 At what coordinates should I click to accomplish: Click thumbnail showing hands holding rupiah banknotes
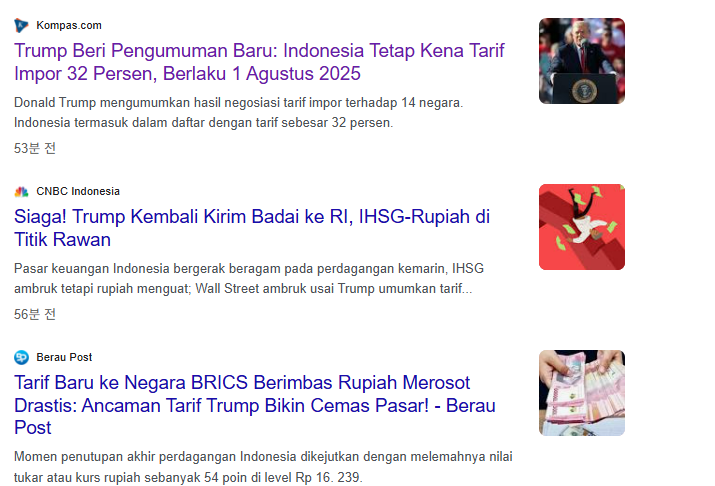[582, 393]
